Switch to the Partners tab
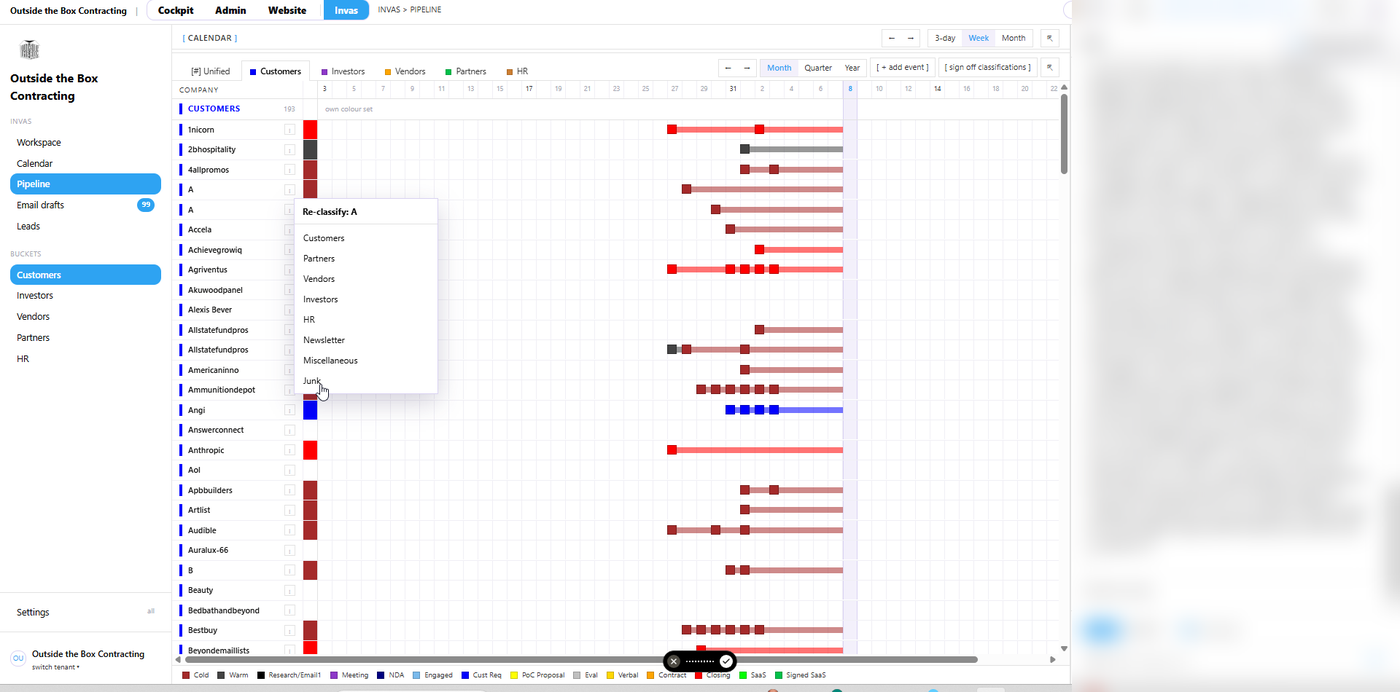Screen dimensions: 1400x692 tap(466, 71)
